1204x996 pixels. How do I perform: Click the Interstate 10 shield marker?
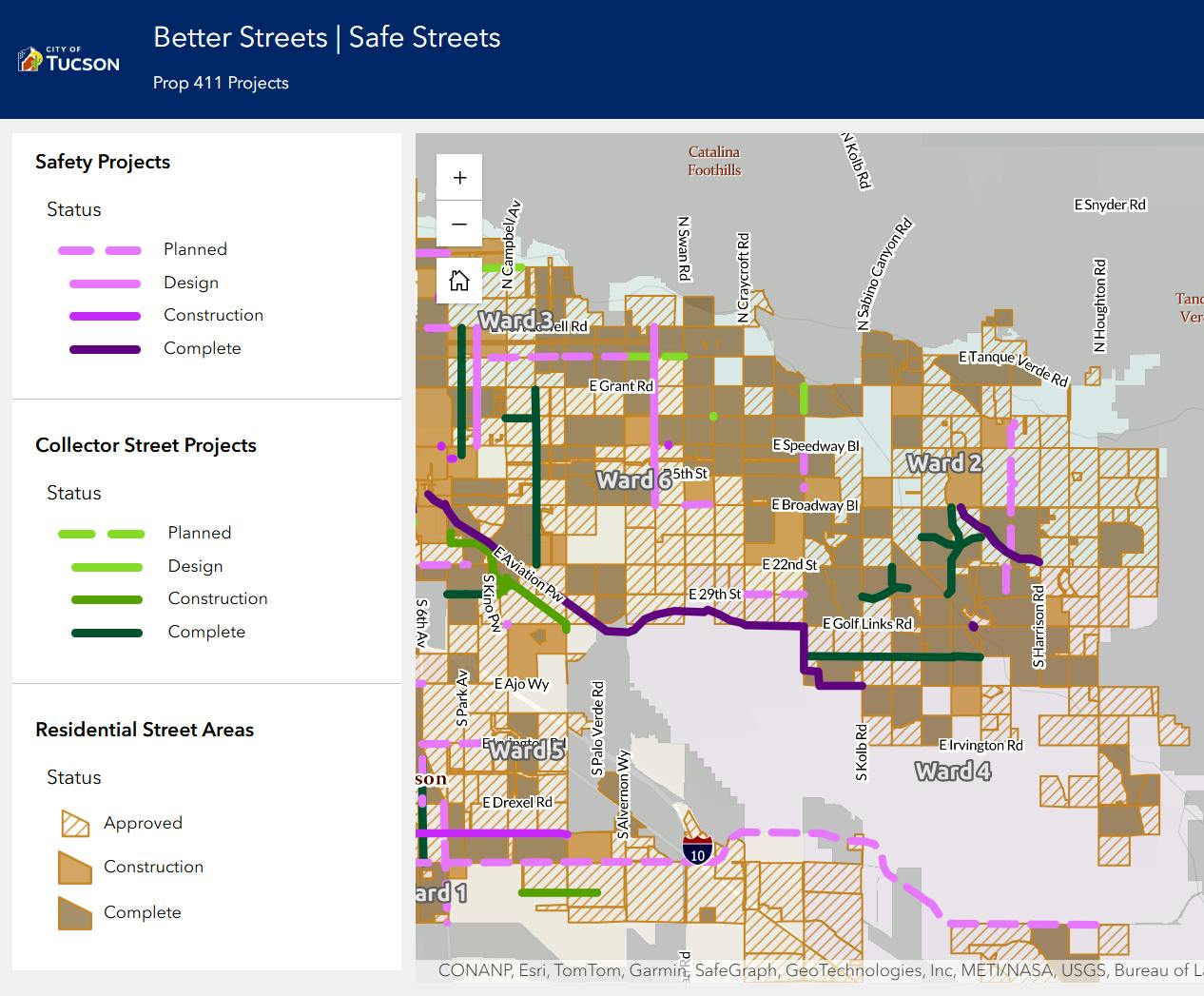click(x=697, y=850)
